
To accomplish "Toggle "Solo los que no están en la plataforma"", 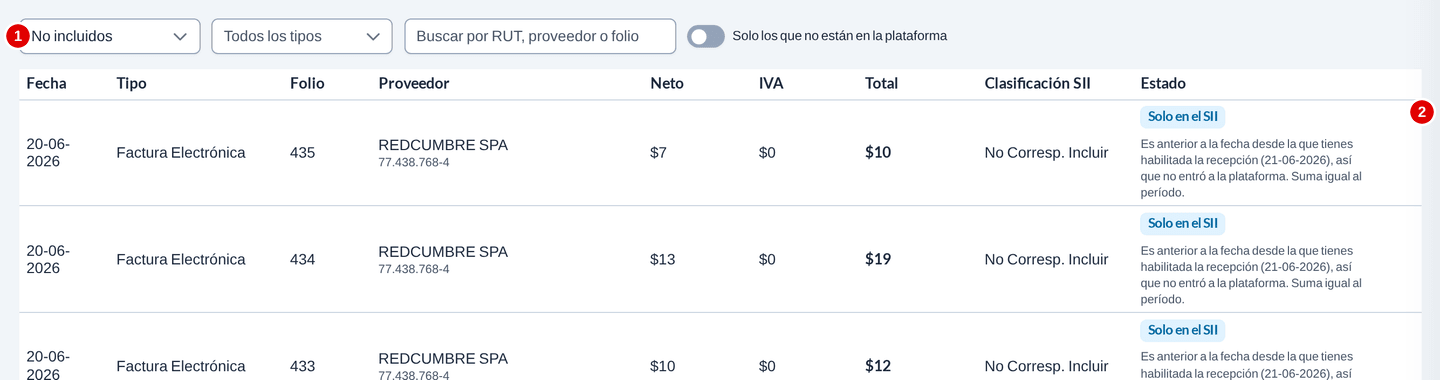I will tap(706, 36).
